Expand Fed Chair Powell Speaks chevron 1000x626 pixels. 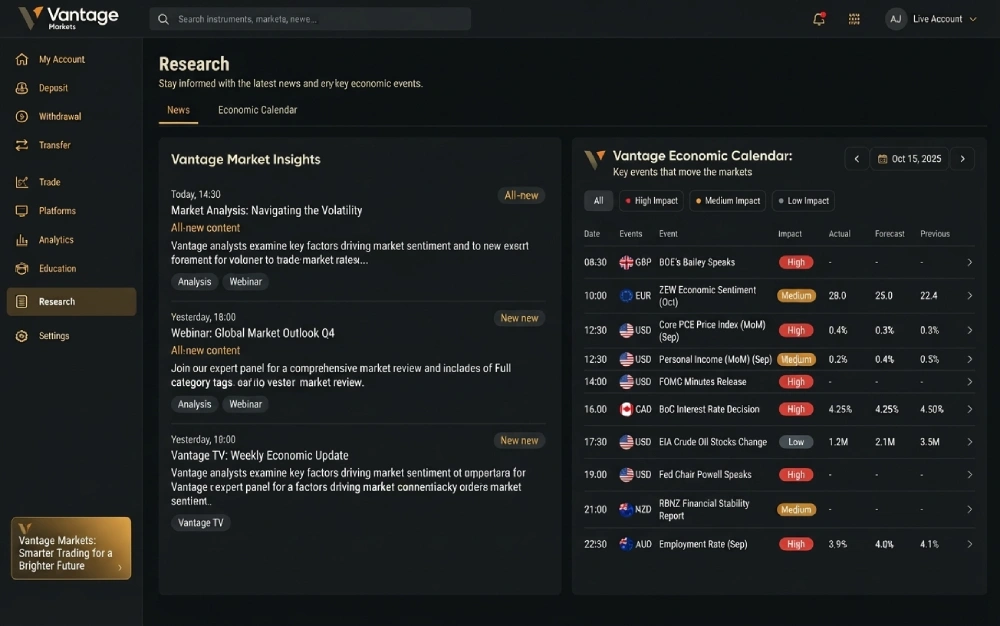tap(969, 475)
